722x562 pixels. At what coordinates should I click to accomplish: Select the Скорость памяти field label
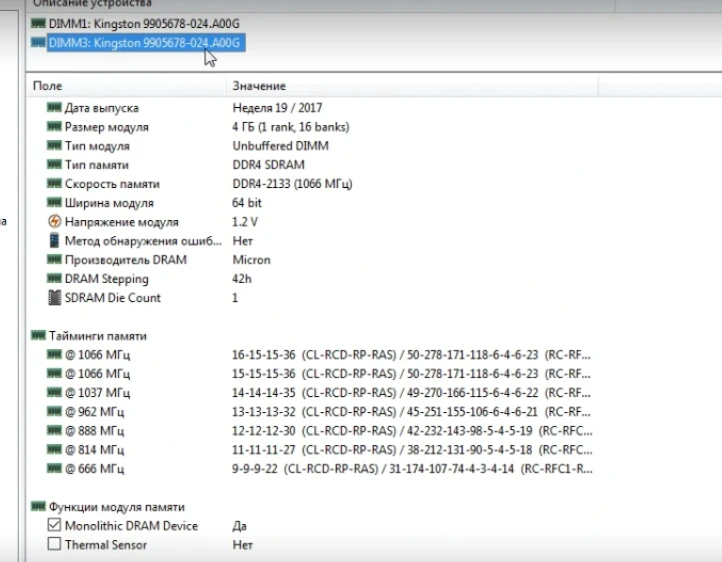tap(112, 184)
